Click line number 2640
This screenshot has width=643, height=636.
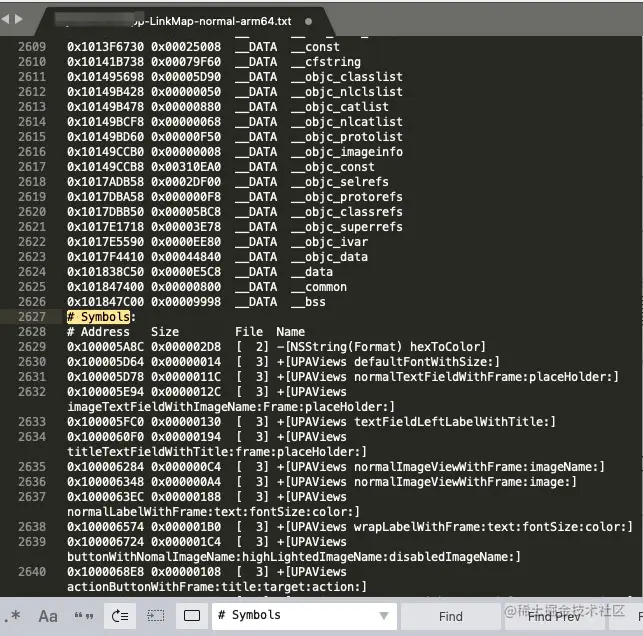(x=32, y=572)
